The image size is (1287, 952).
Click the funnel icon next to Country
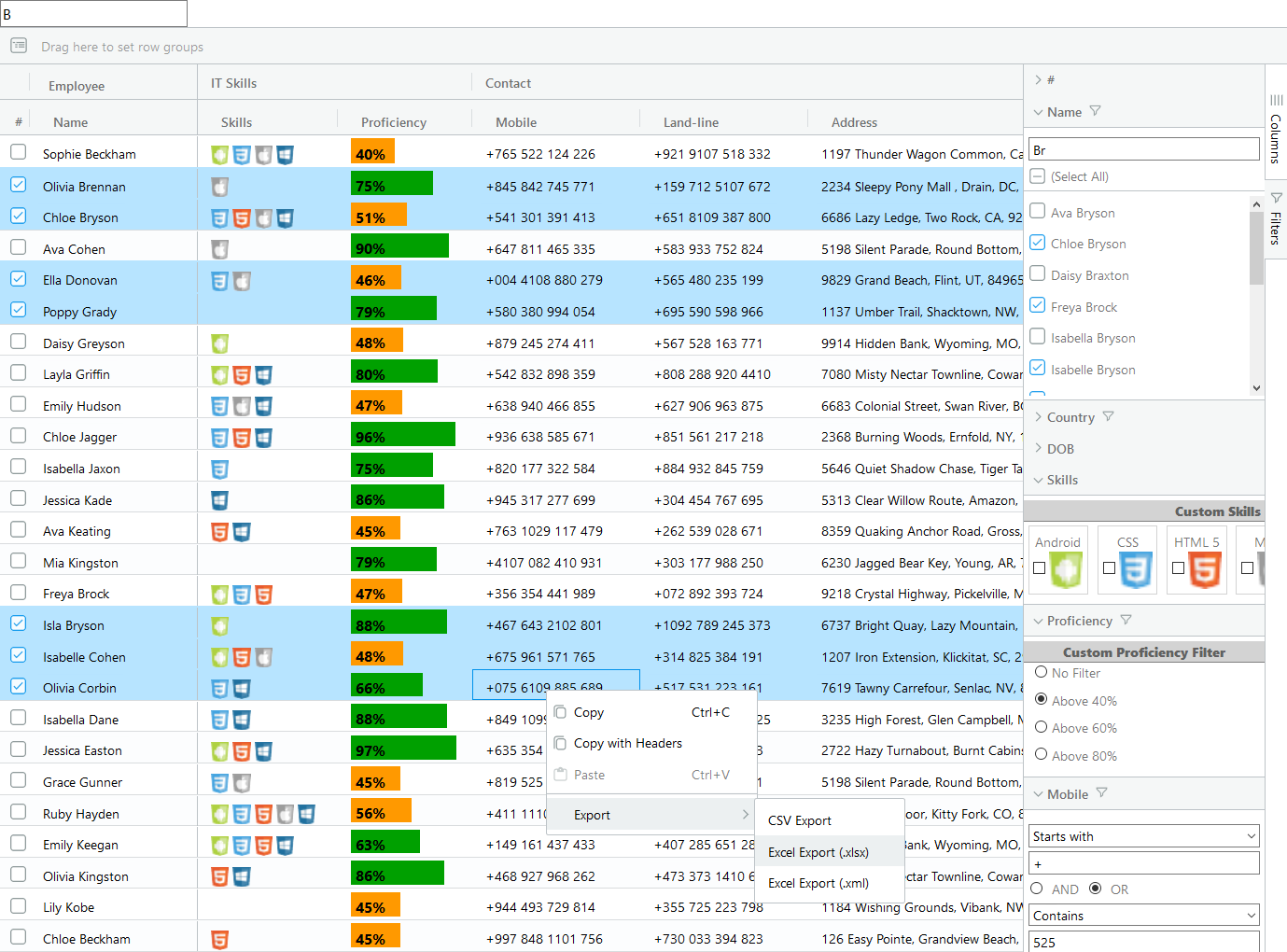coord(1109,416)
